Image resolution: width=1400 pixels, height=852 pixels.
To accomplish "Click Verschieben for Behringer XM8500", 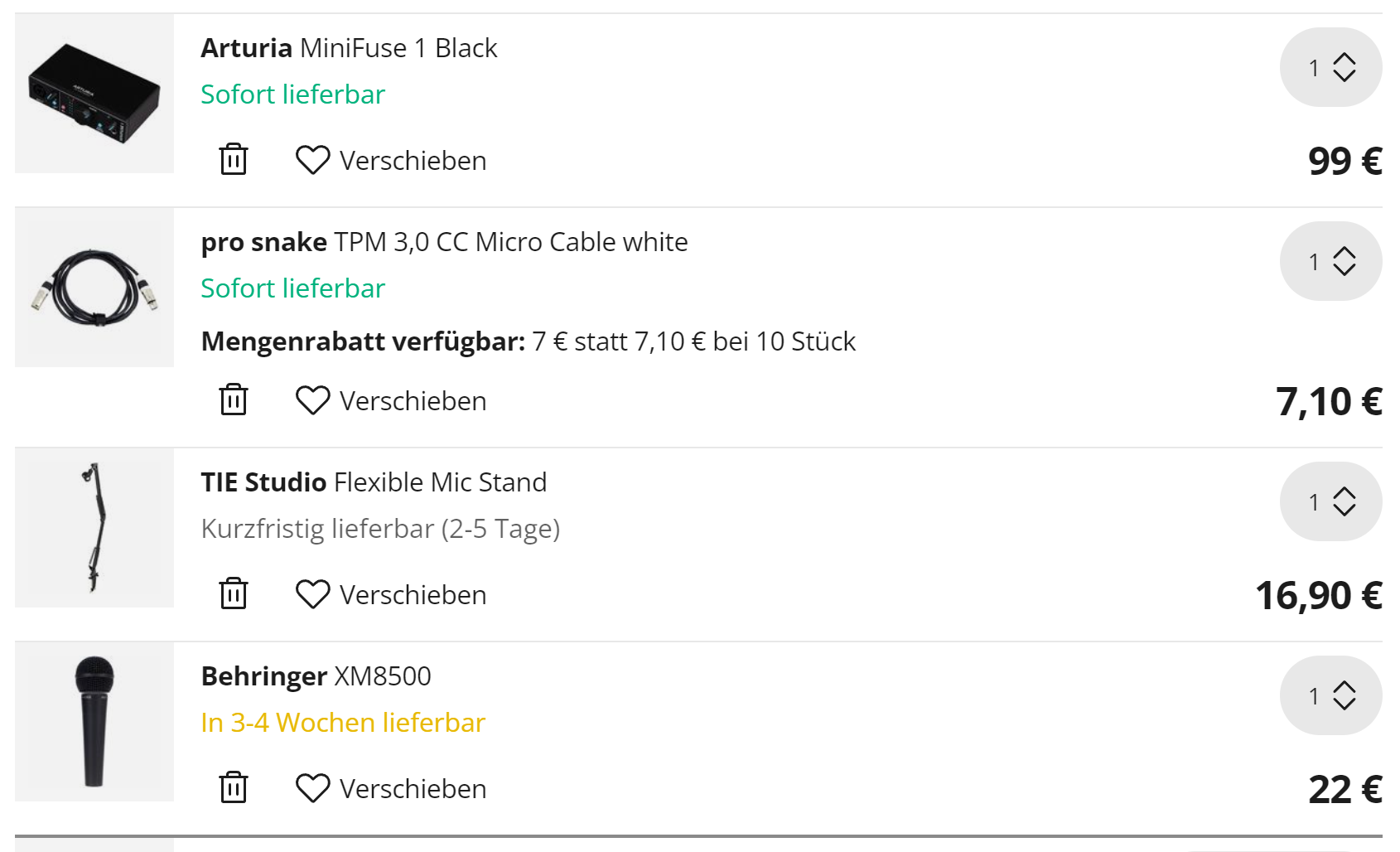I will (413, 789).
